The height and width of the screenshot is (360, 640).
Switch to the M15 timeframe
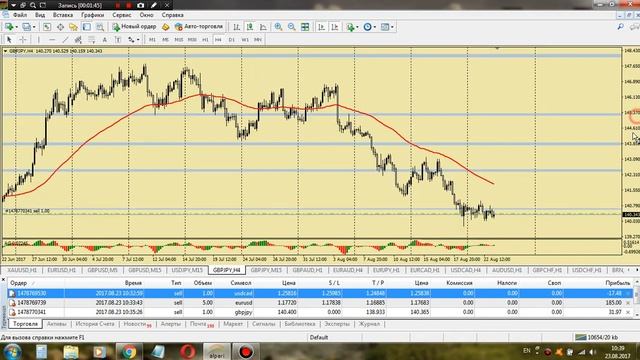(x=178, y=40)
